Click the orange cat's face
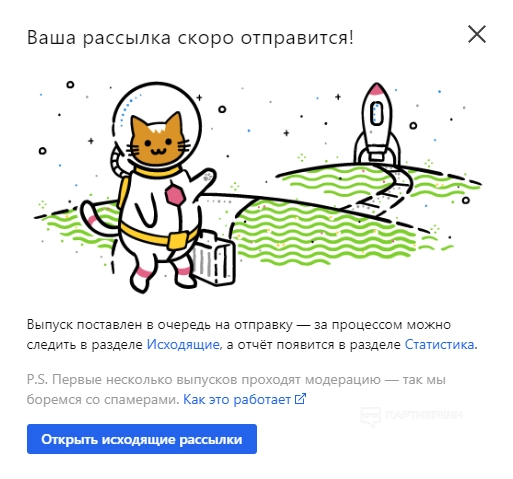This screenshot has width=513, height=479. pos(157,141)
